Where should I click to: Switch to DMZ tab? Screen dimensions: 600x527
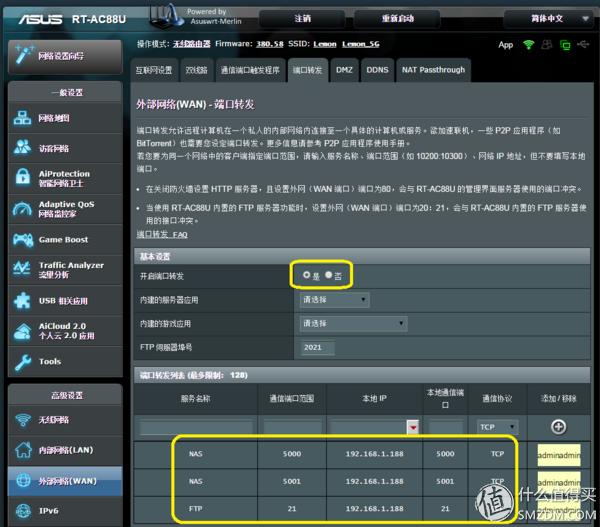click(x=344, y=70)
